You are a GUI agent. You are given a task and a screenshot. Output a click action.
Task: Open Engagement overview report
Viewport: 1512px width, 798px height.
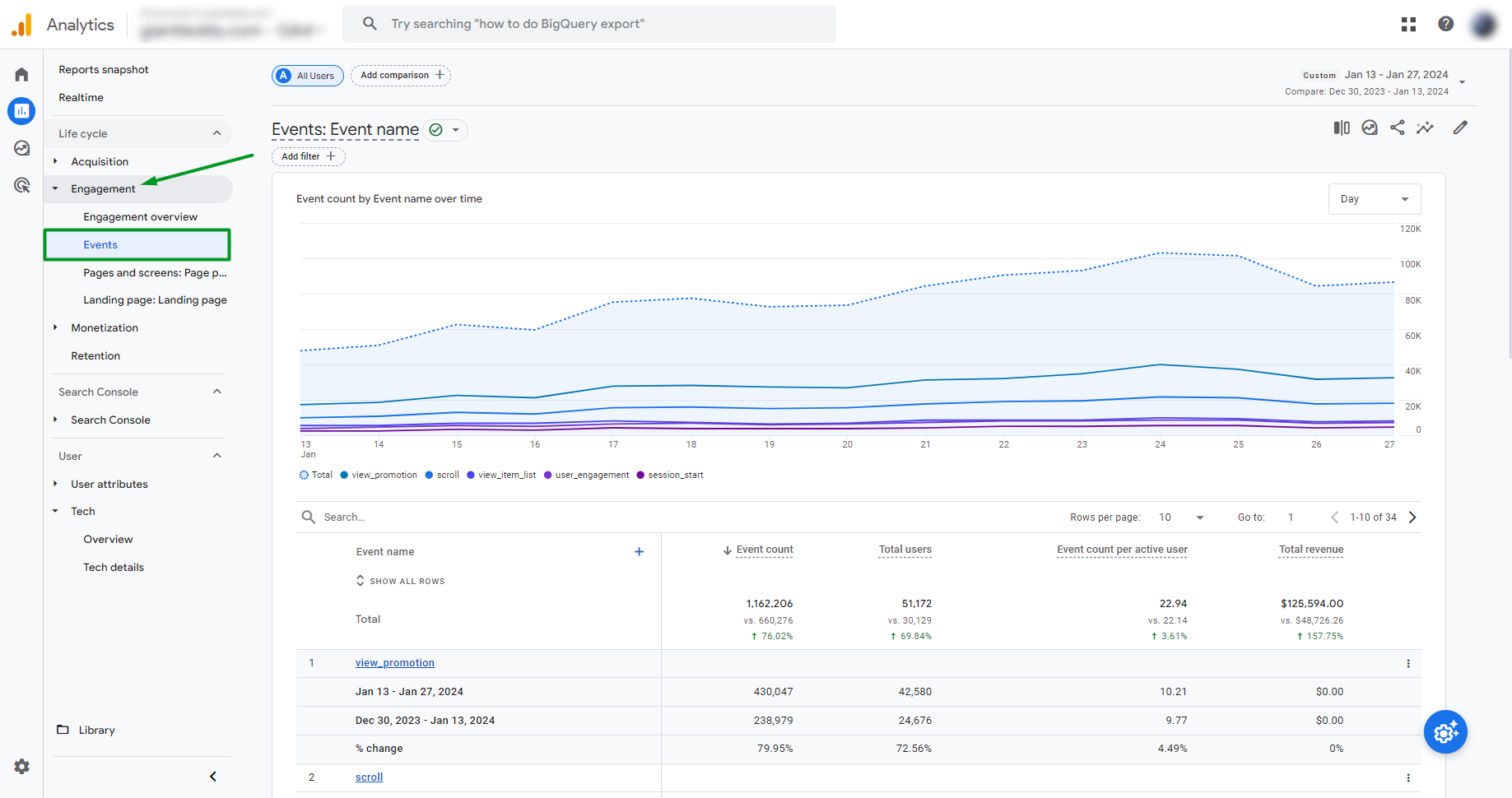[x=141, y=217]
